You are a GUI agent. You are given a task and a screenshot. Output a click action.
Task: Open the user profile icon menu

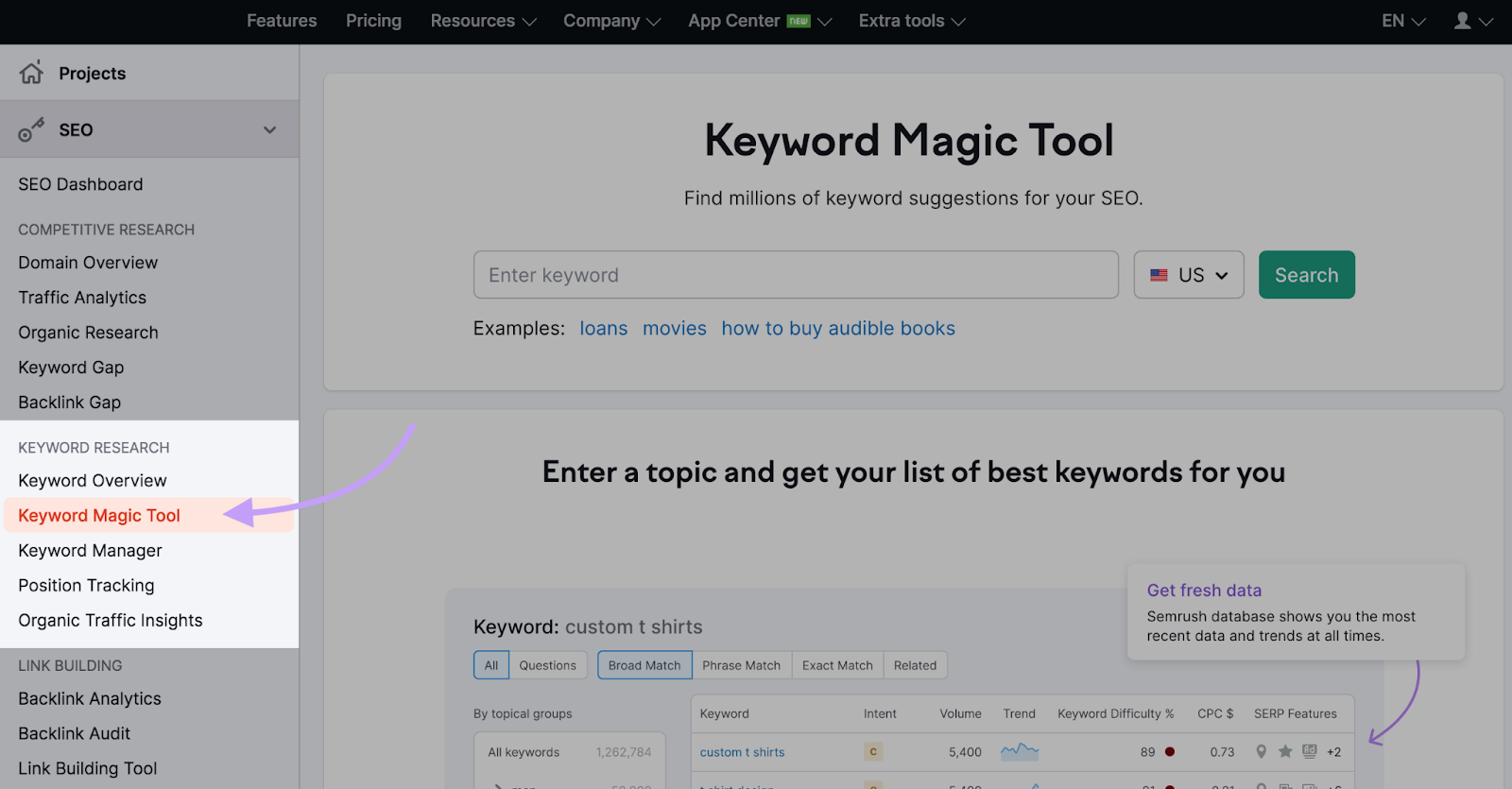1471,21
